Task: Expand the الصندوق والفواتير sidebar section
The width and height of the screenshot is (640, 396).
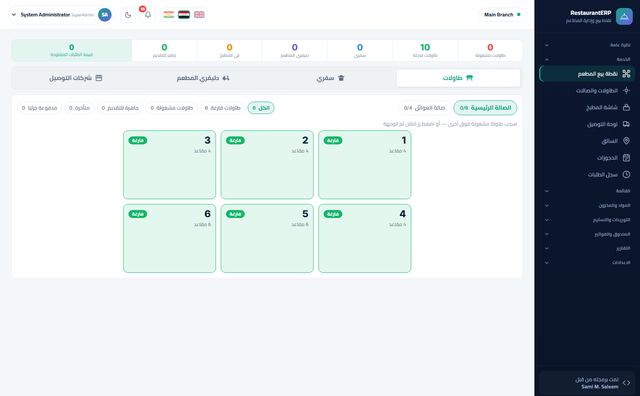Action: [x=588, y=234]
